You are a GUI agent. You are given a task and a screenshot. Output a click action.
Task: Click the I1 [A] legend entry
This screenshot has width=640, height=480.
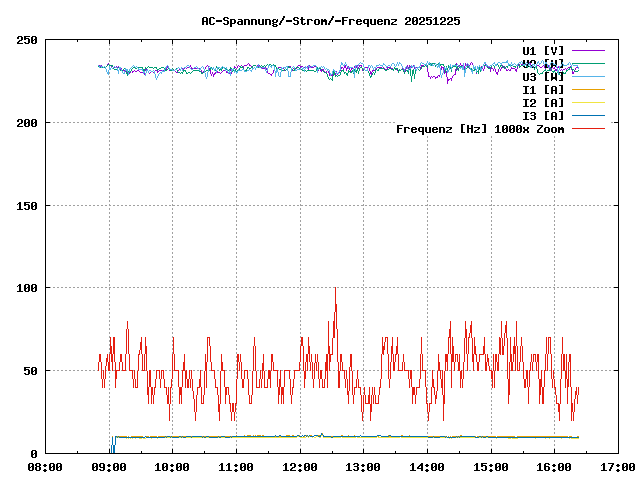543,89
